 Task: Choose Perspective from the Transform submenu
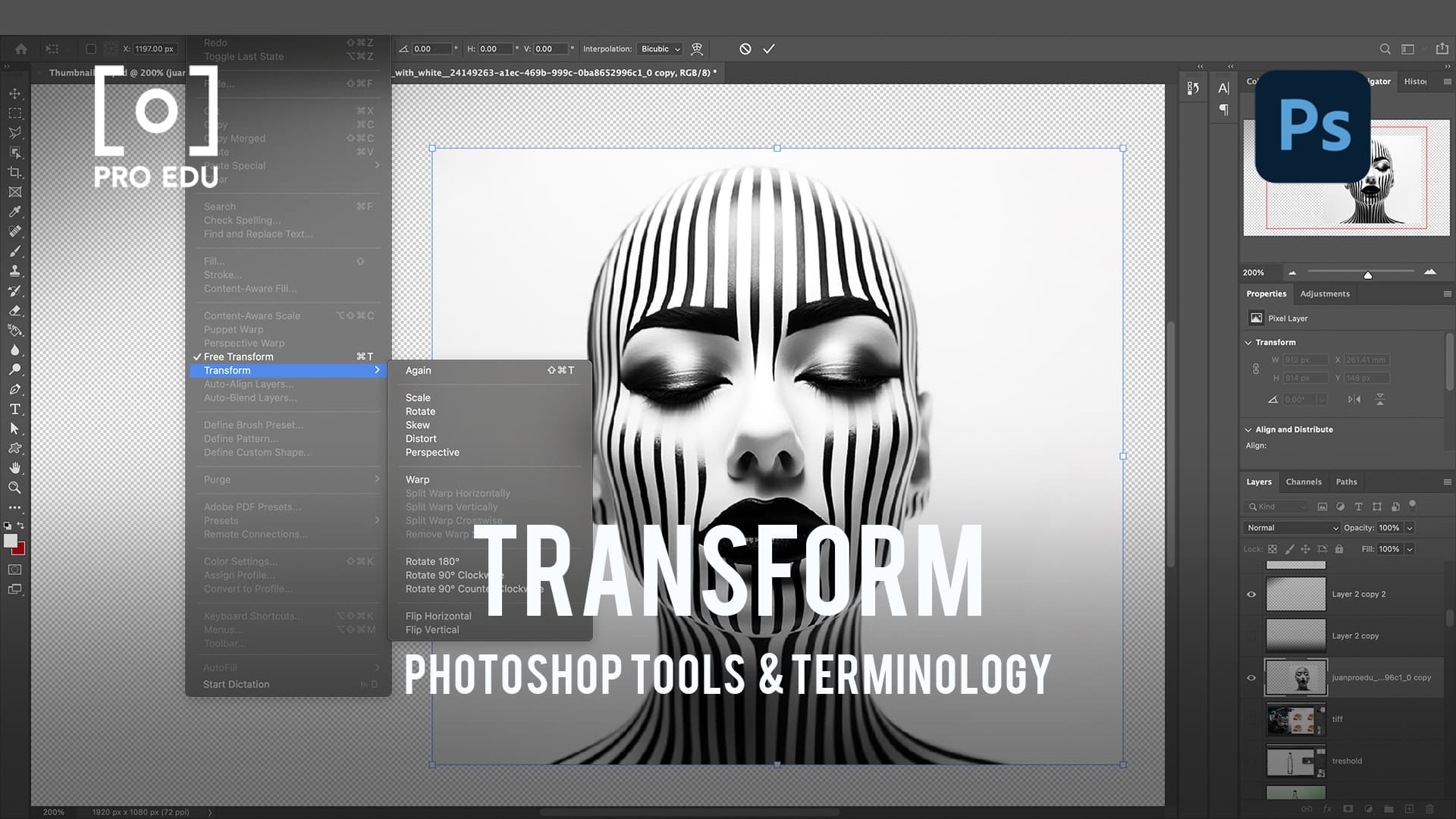click(x=432, y=452)
